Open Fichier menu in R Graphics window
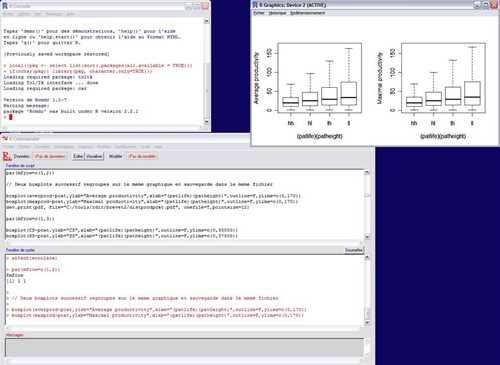Screen dimensions: 500x365 (259, 13)
